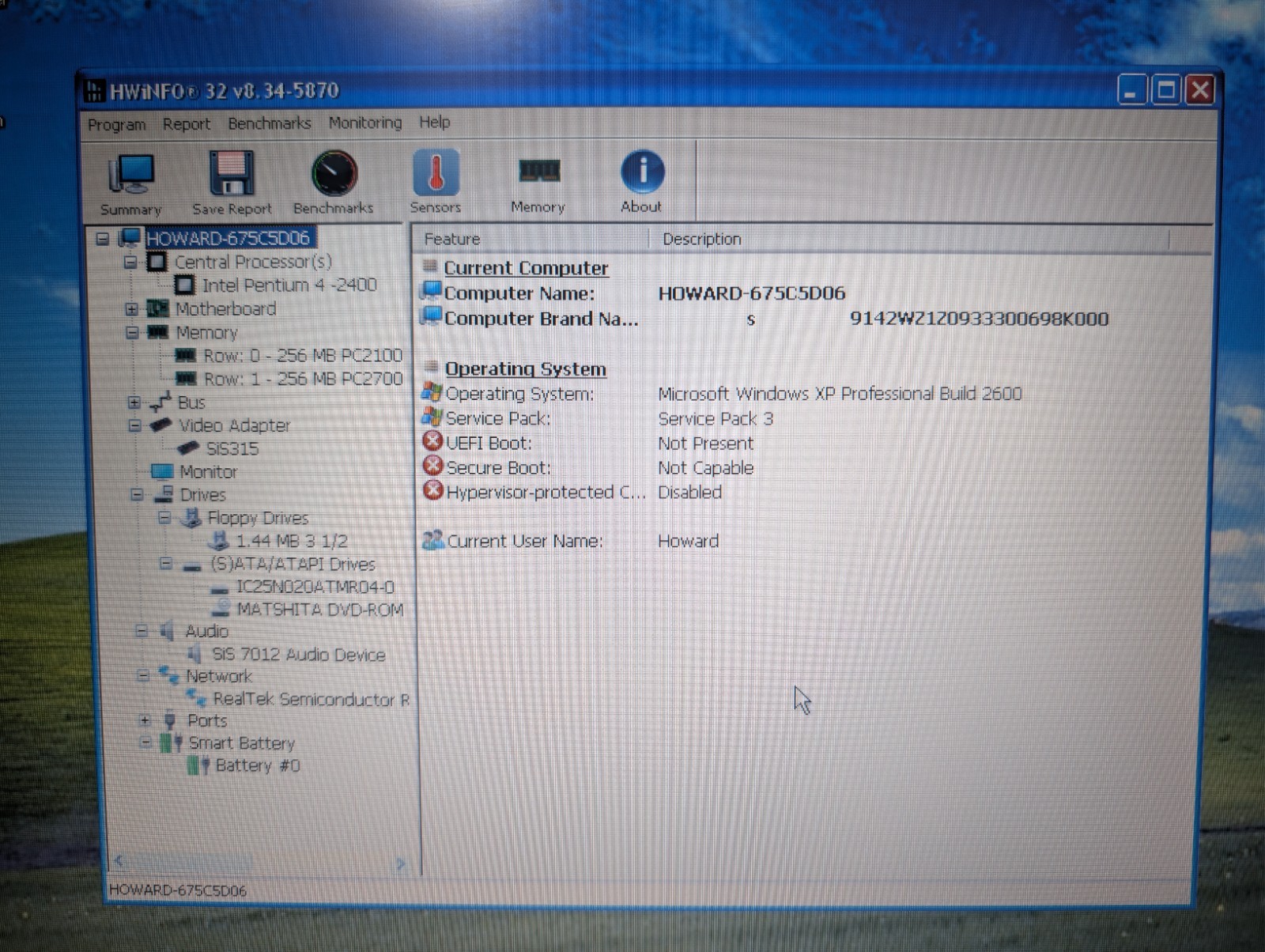This screenshot has height=952, width=1265.
Task: Click the Intel Pentium 4 CPU icon
Action: (x=184, y=285)
